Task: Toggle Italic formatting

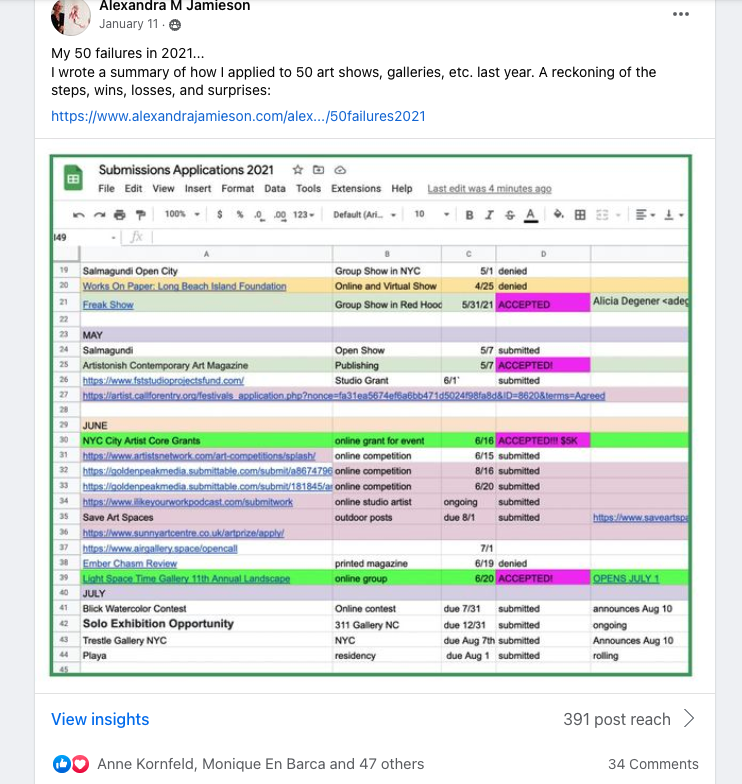Action: click(489, 215)
